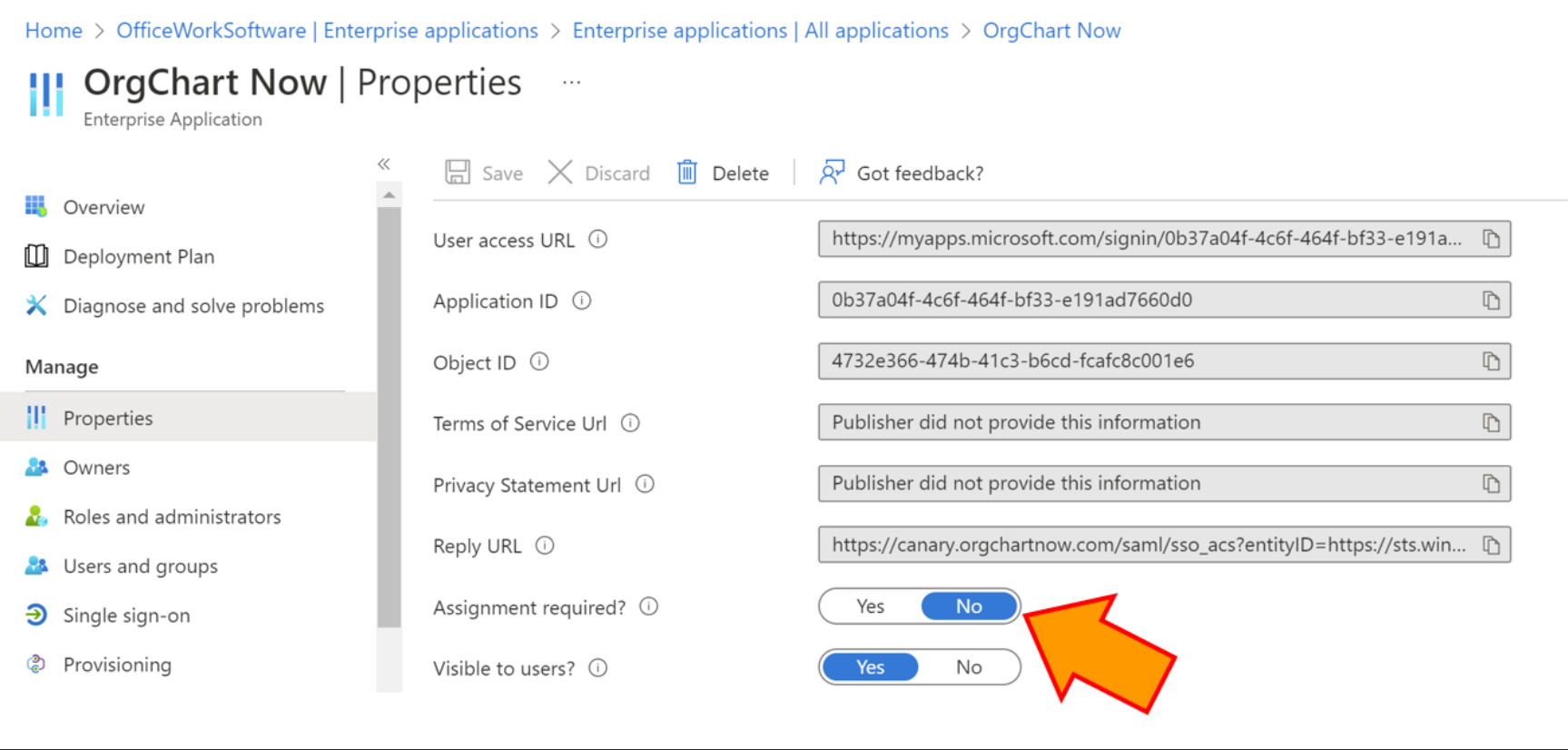This screenshot has height=750, width=1568.
Task: Copy the Object ID value
Action: pyautogui.click(x=1491, y=361)
